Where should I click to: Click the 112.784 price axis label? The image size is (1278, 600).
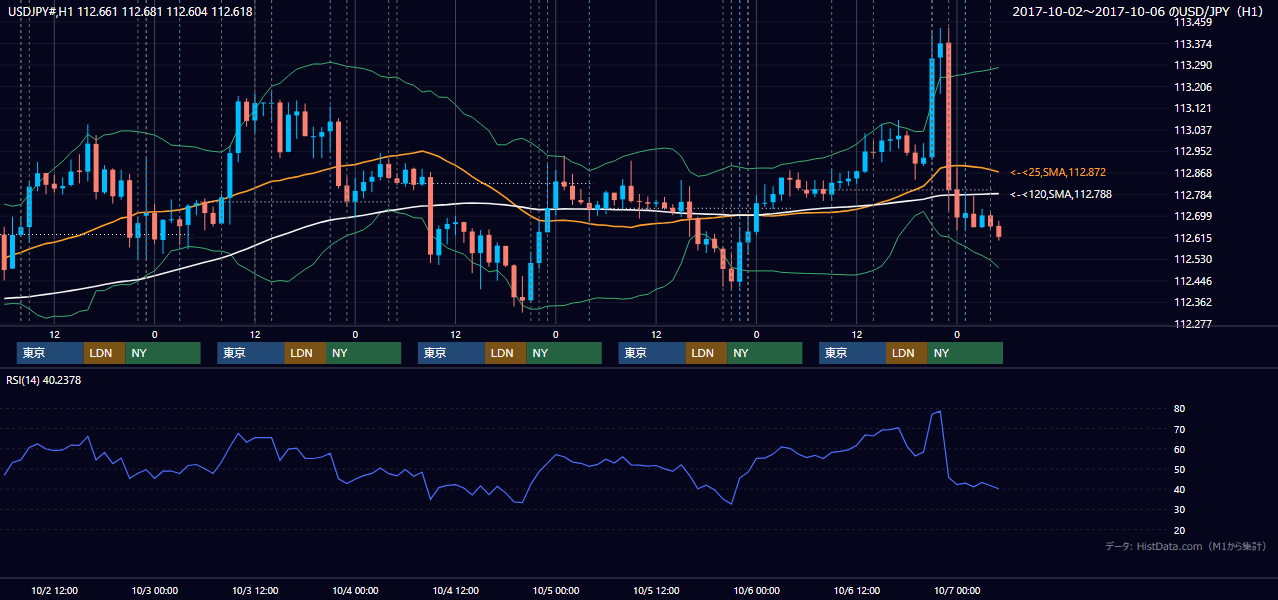[1193, 195]
